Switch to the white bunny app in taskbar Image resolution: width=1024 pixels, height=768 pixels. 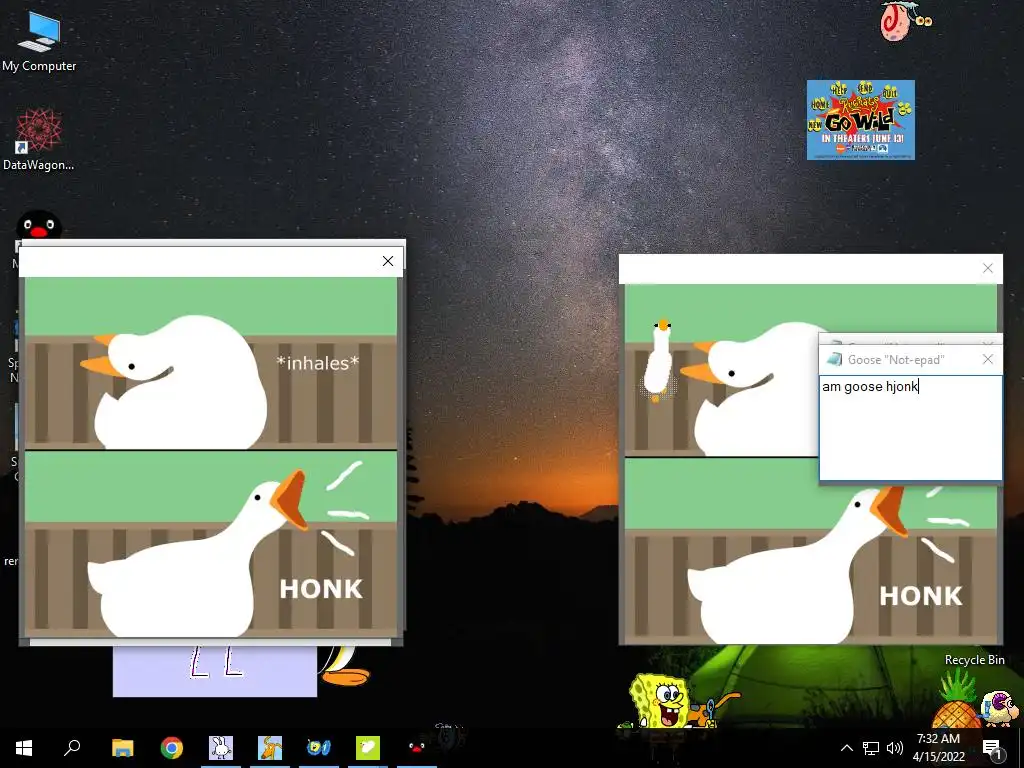tap(221, 748)
